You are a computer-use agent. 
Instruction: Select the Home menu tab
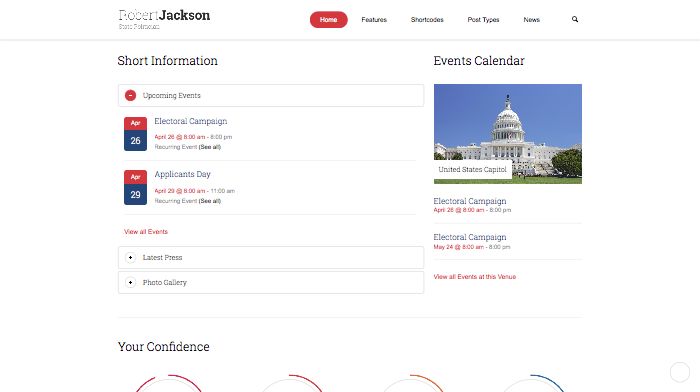pos(329,20)
